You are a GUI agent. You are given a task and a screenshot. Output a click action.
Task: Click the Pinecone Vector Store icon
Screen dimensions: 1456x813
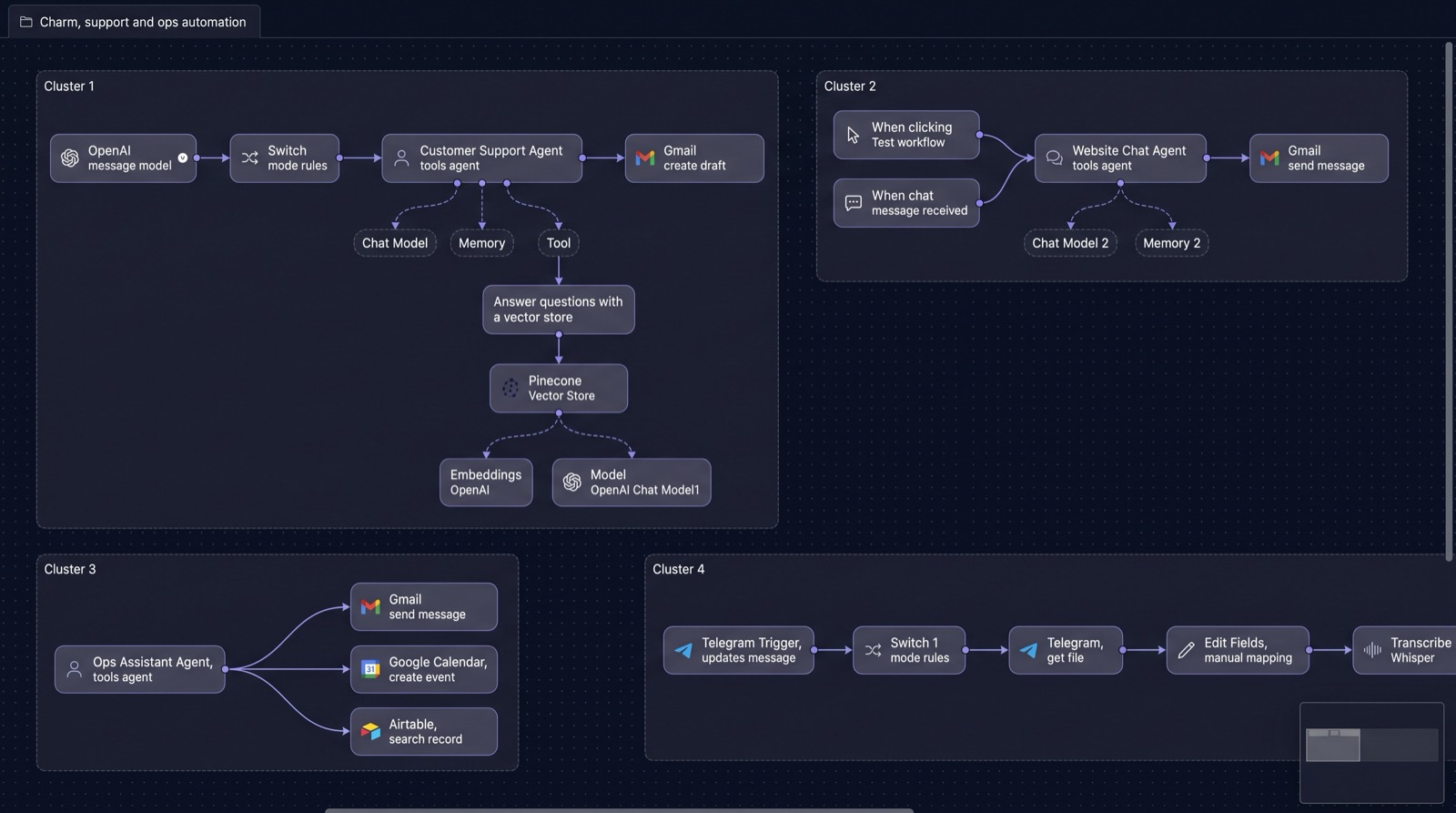pyautogui.click(x=511, y=389)
